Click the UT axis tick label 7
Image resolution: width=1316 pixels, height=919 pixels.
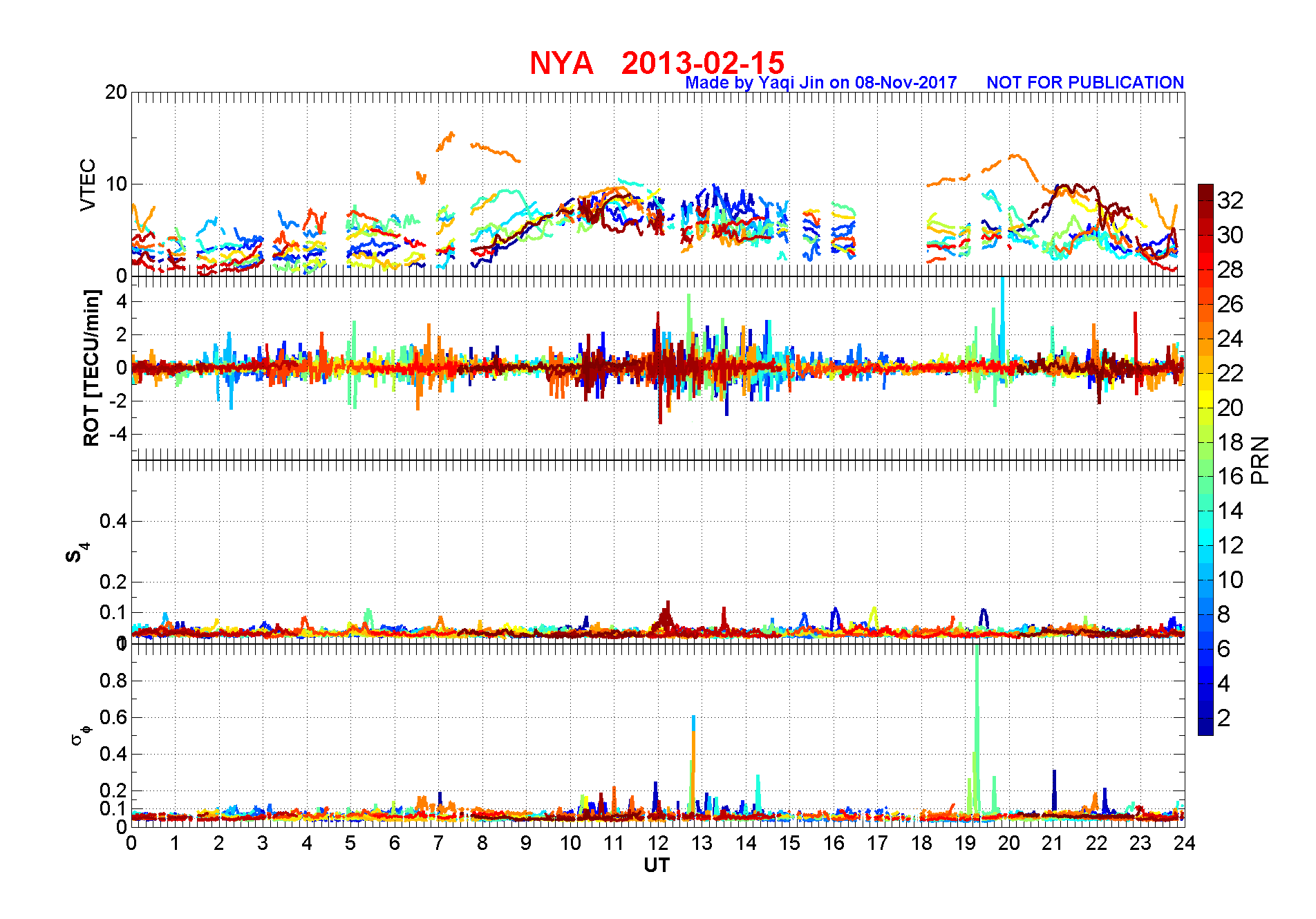438,843
